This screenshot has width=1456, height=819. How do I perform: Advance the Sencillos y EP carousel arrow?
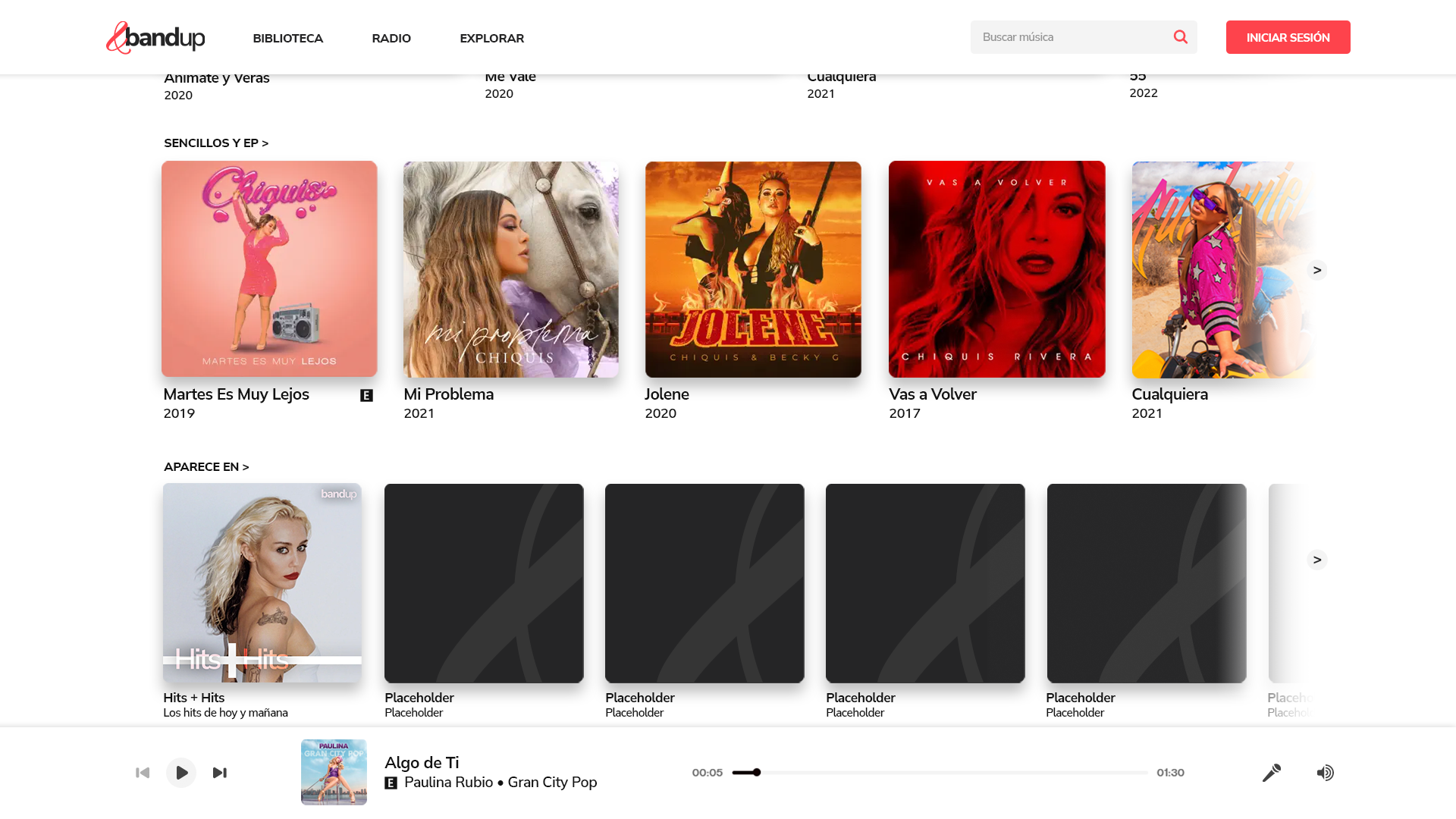[1317, 270]
